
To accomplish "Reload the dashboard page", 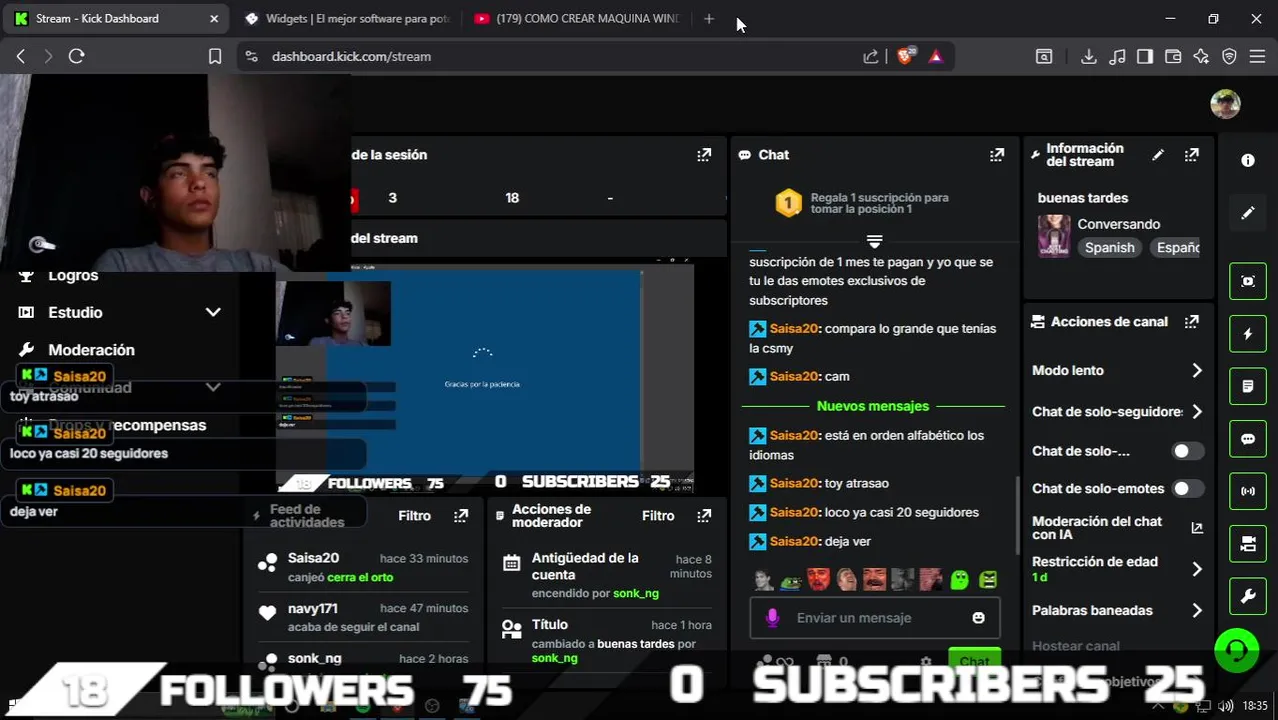I will point(76,57).
